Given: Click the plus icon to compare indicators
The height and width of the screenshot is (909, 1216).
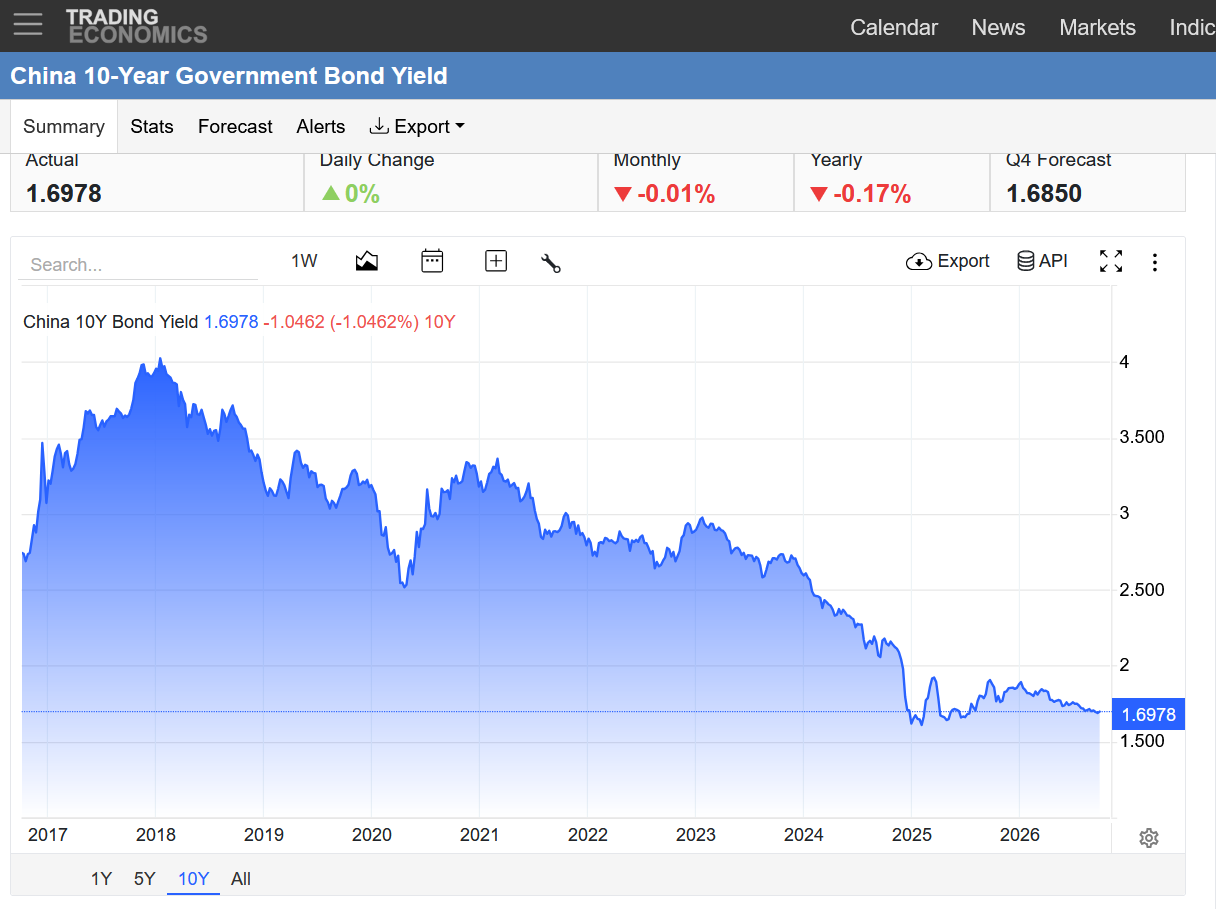Looking at the screenshot, I should [496, 262].
